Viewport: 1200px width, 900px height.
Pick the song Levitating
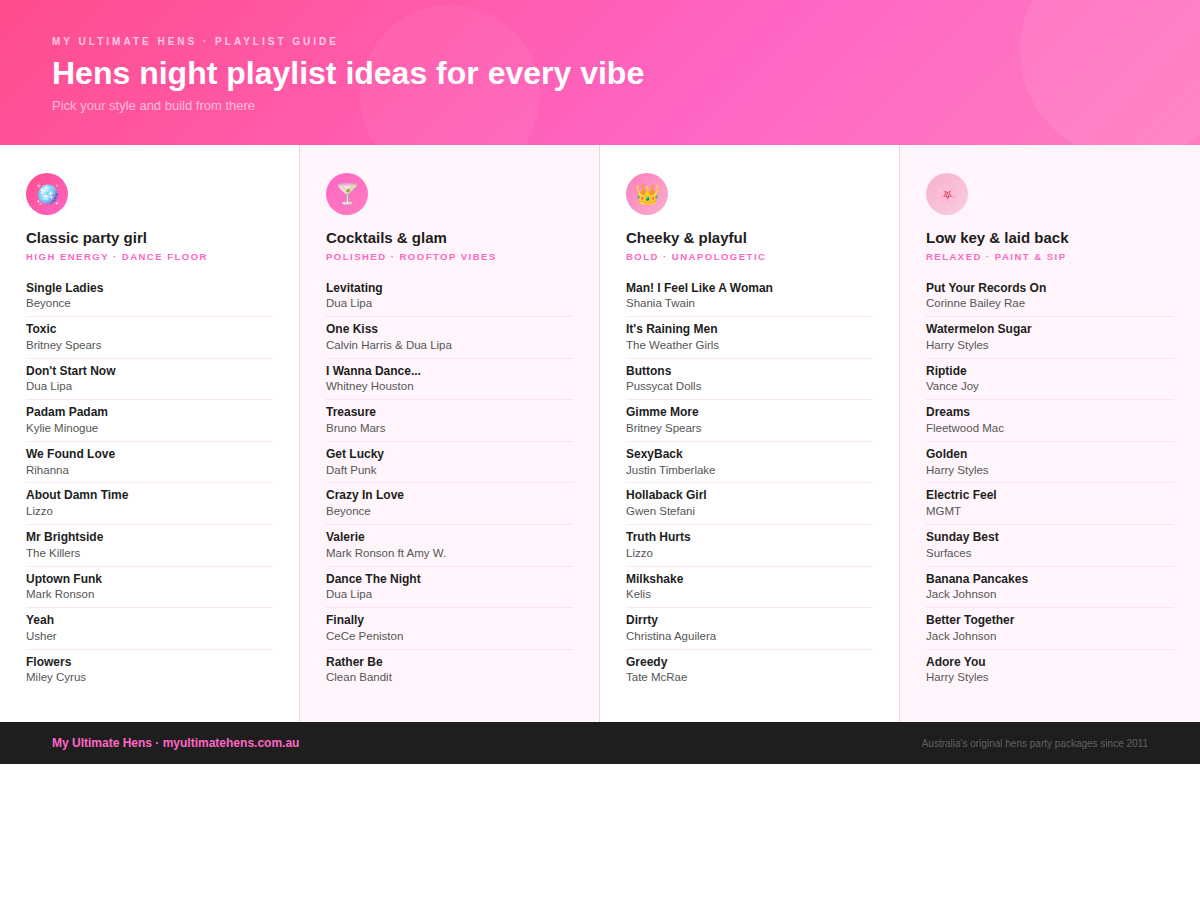tap(354, 288)
